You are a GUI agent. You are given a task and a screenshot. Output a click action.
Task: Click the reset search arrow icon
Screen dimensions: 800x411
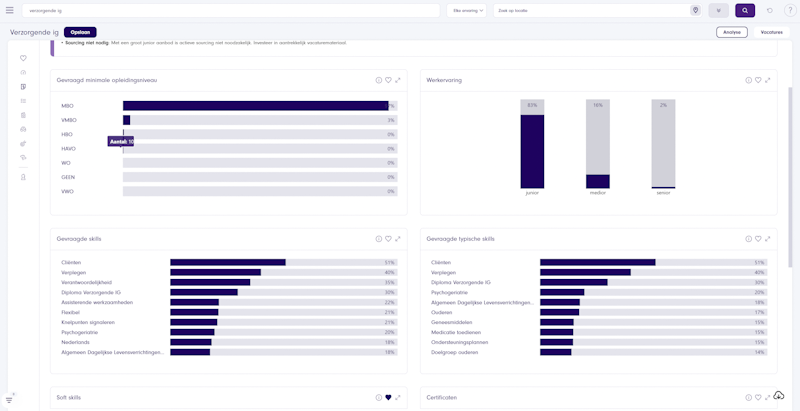[x=769, y=10]
